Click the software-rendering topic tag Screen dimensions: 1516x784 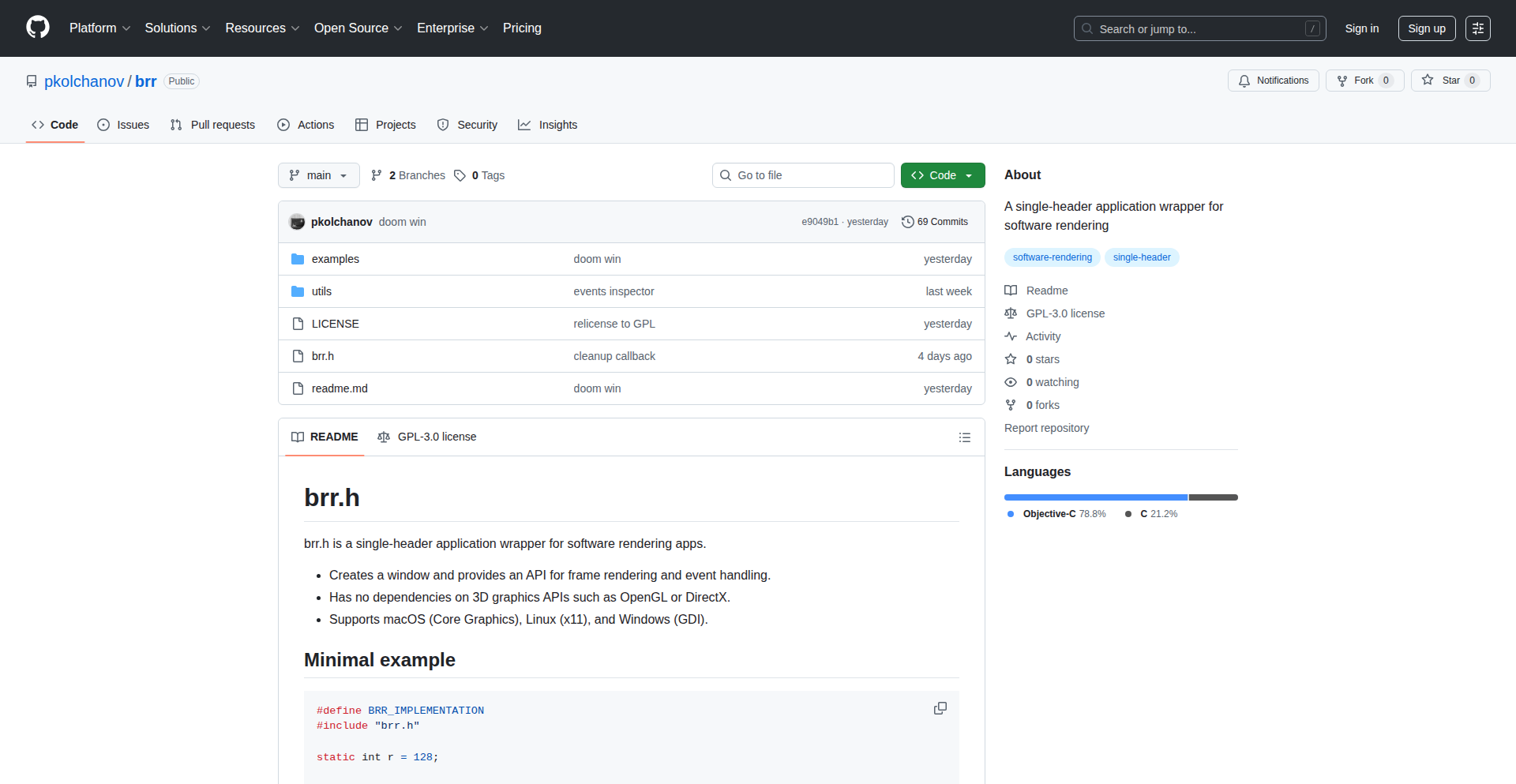(x=1052, y=257)
